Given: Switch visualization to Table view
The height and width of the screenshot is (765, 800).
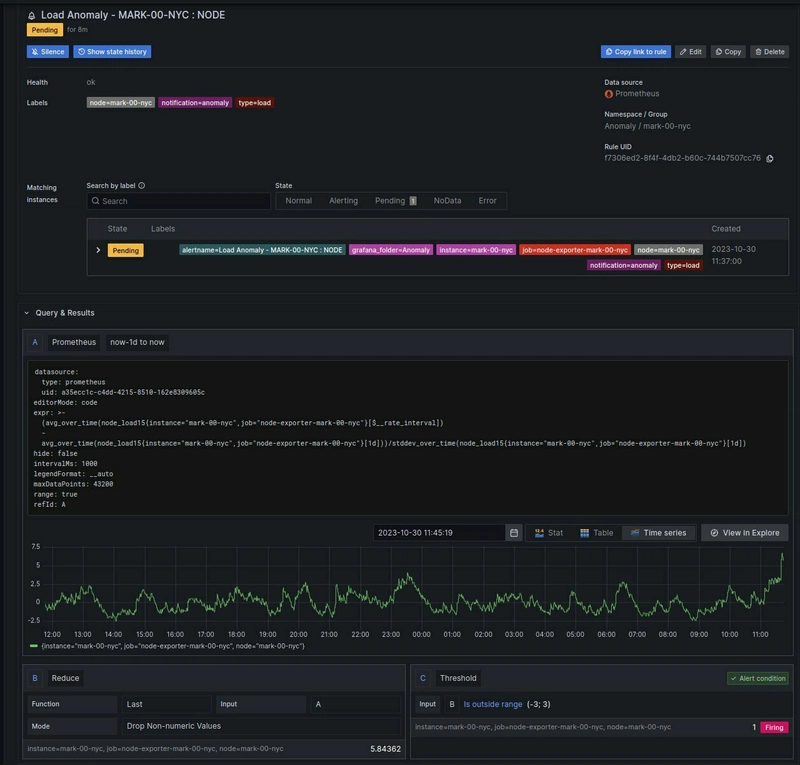Looking at the screenshot, I should (596, 533).
